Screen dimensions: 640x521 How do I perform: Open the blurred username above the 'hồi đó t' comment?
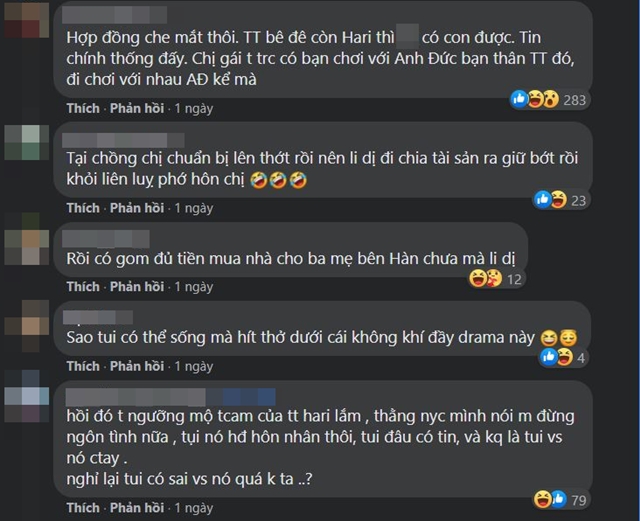point(170,397)
